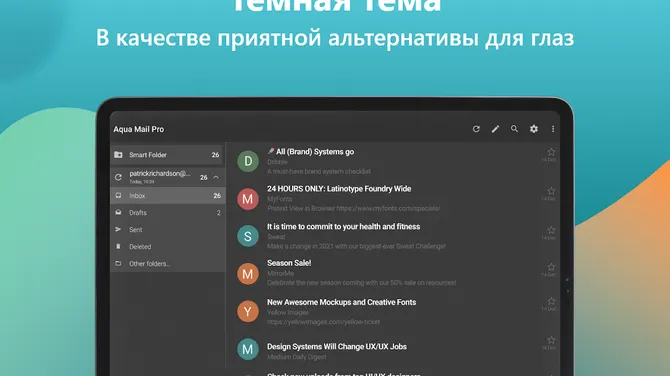Screen dimensions: 670x376
Task: Collapse the patrickrichardson account folder list
Action: click(x=216, y=177)
